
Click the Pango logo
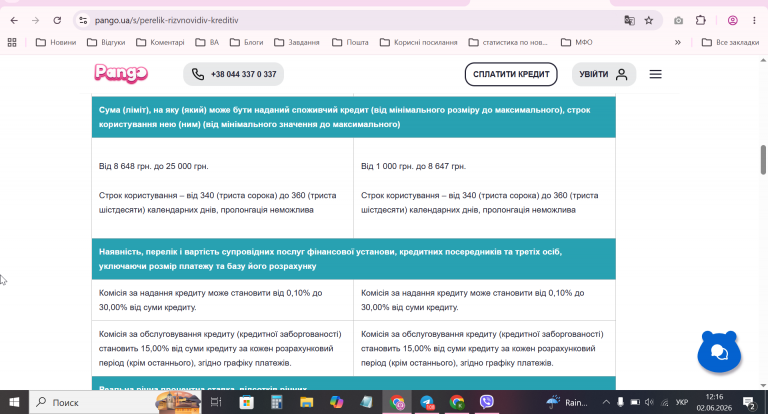(x=121, y=74)
